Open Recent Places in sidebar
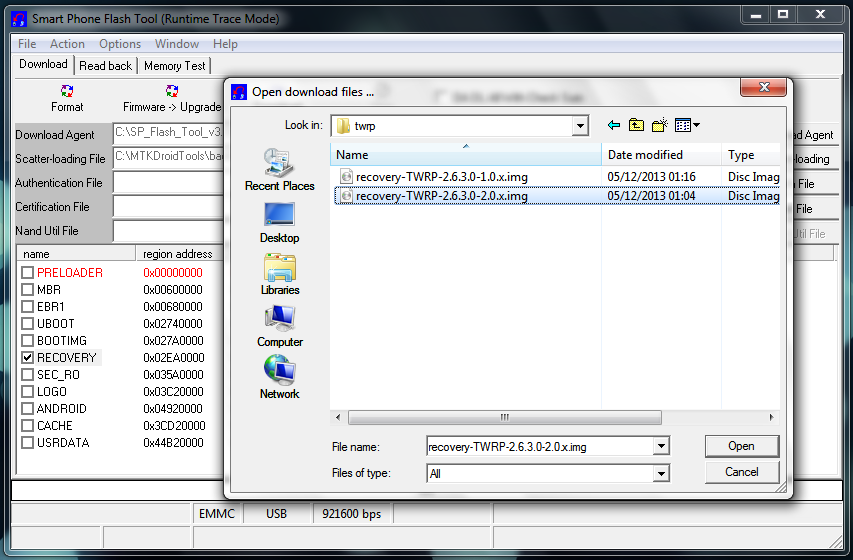Viewport: 853px width, 560px height. coord(280,169)
